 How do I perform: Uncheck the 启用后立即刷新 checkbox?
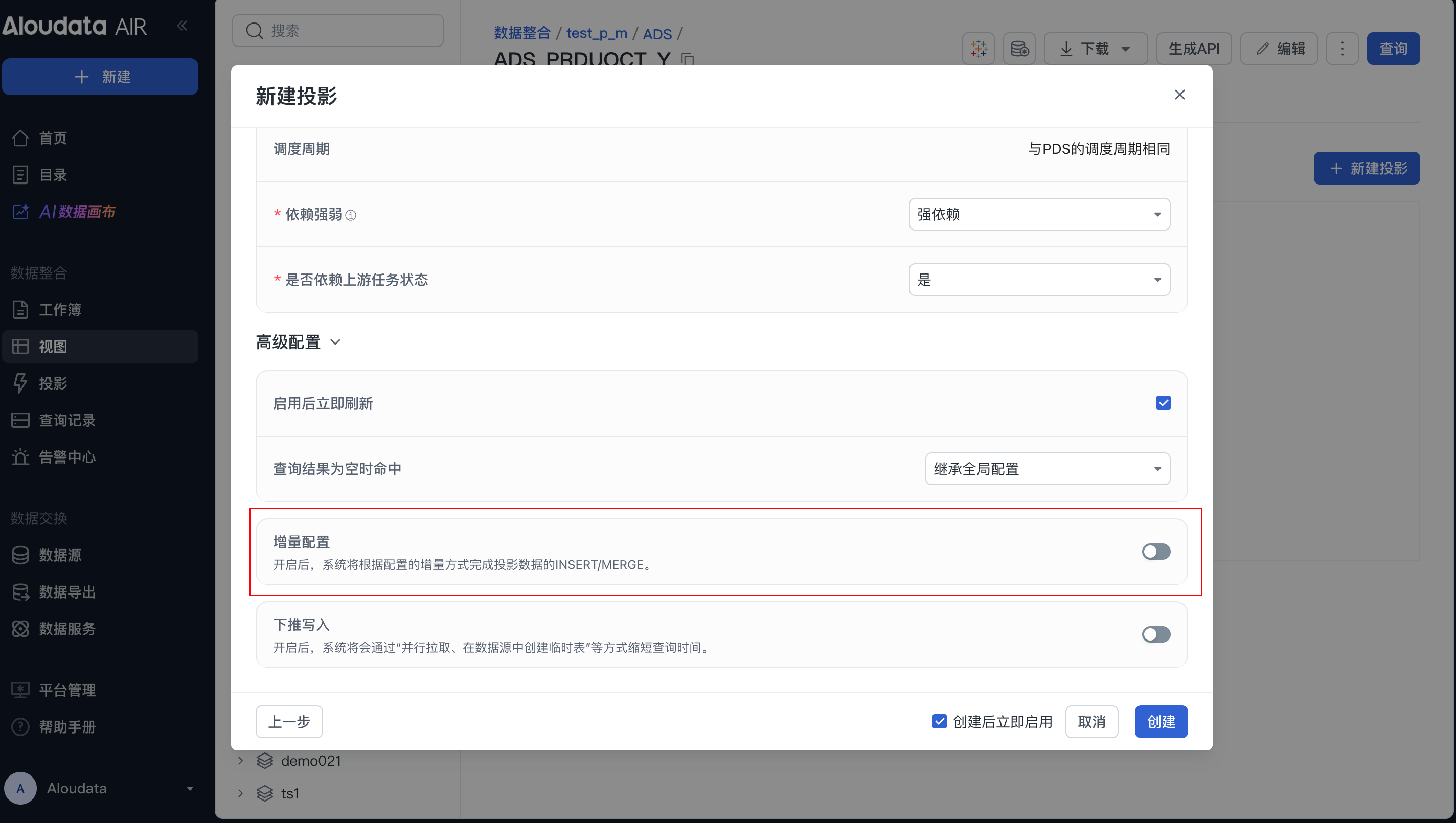click(1163, 403)
